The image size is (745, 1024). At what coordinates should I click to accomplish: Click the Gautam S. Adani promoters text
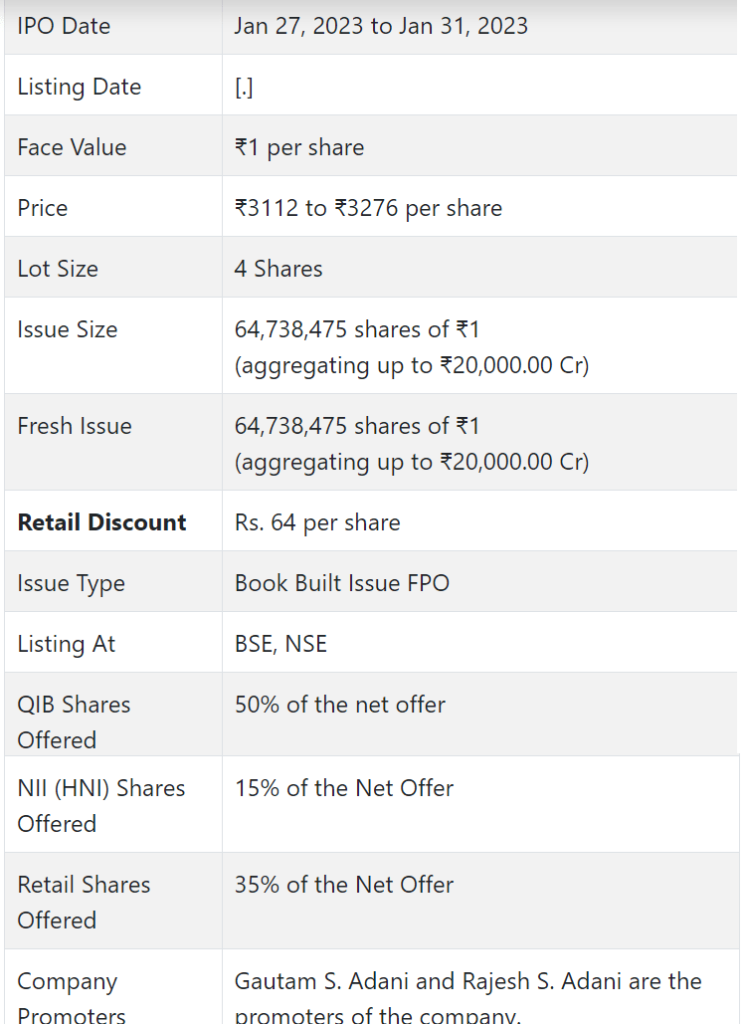pos(468,999)
